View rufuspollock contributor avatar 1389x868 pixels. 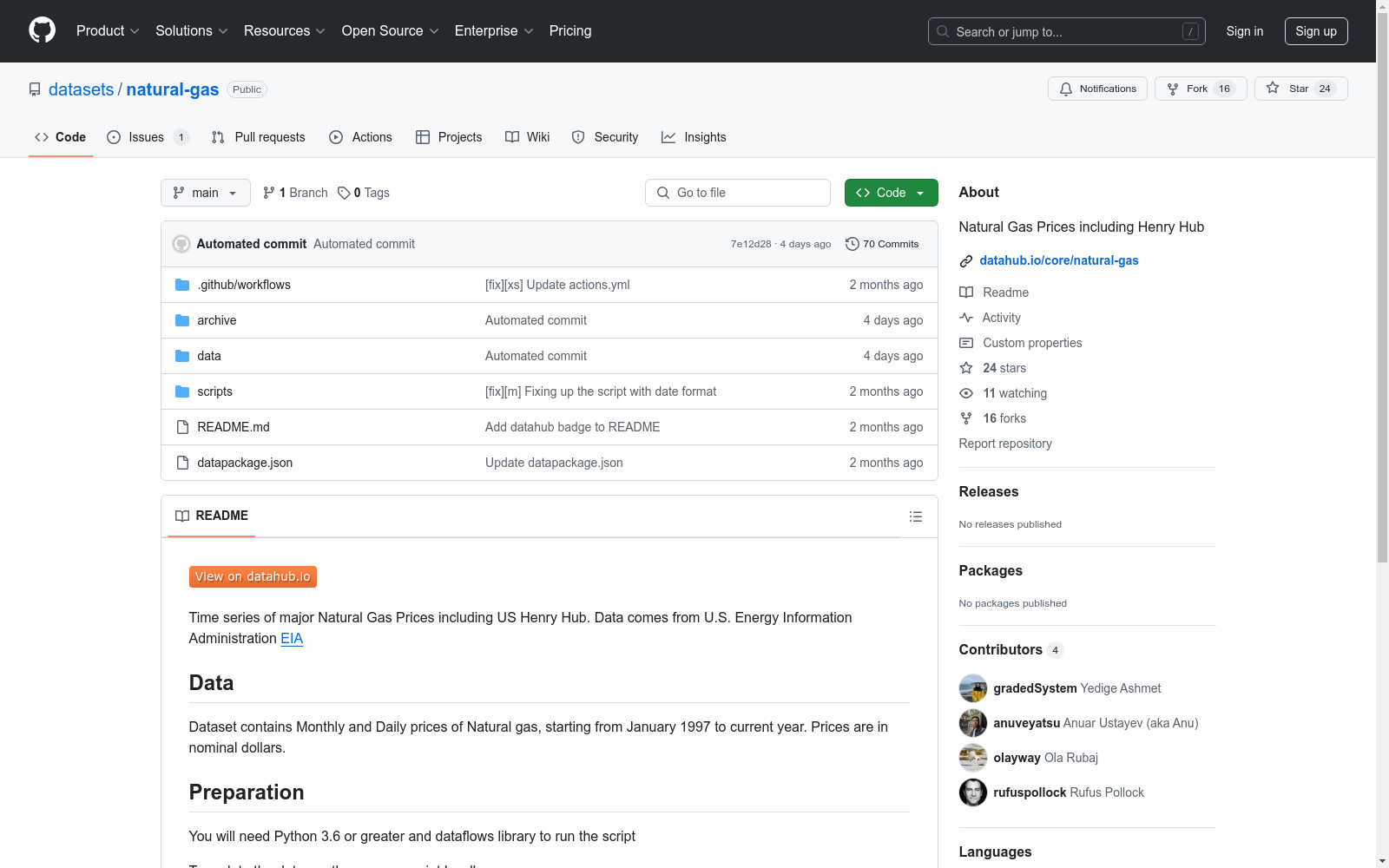[973, 792]
